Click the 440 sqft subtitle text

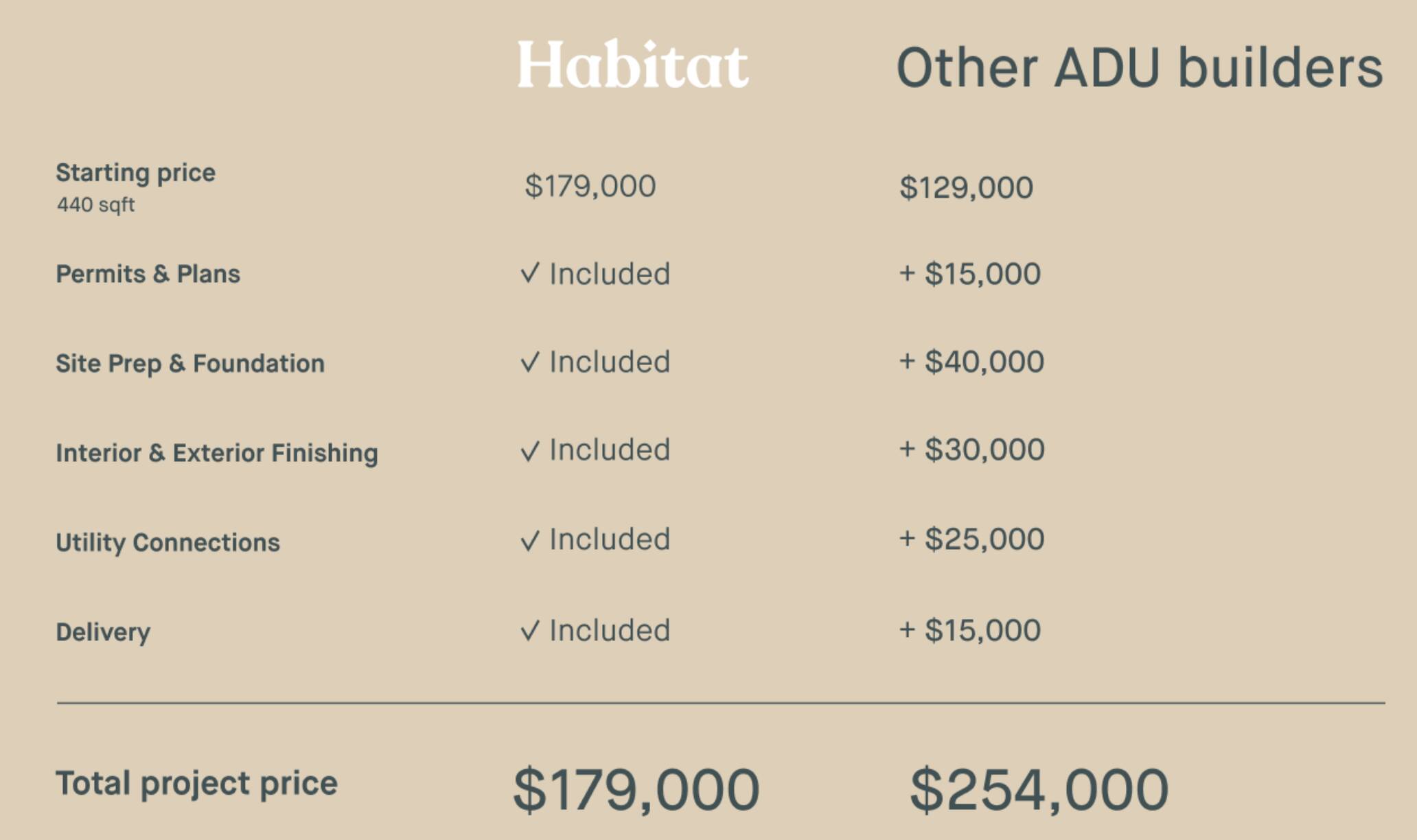[95, 205]
